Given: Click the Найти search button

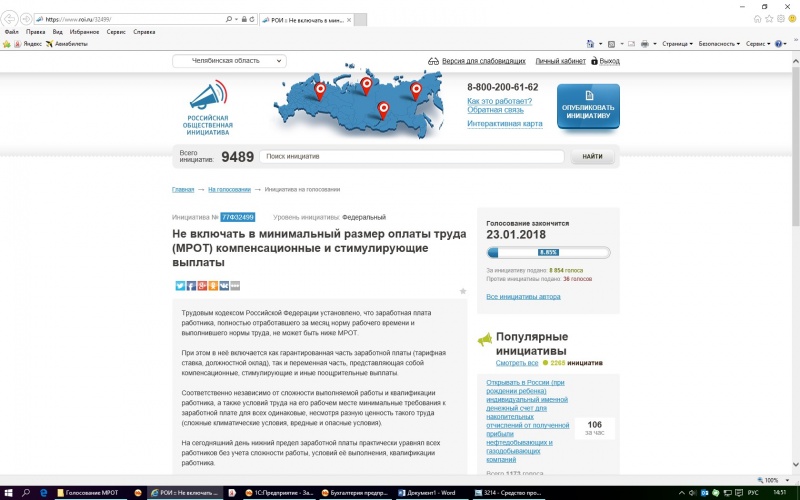Looking at the screenshot, I should click(592, 157).
